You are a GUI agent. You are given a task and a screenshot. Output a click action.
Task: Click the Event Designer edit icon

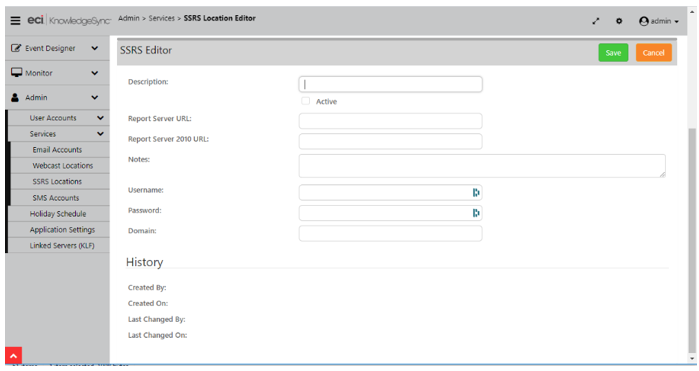(16, 48)
